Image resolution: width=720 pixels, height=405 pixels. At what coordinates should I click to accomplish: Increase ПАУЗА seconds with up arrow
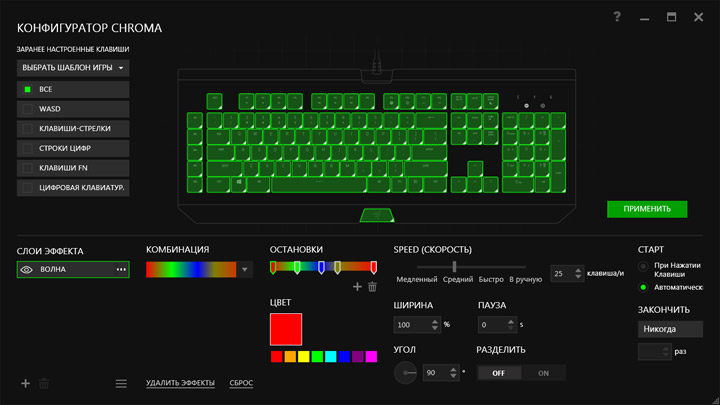tap(511, 321)
